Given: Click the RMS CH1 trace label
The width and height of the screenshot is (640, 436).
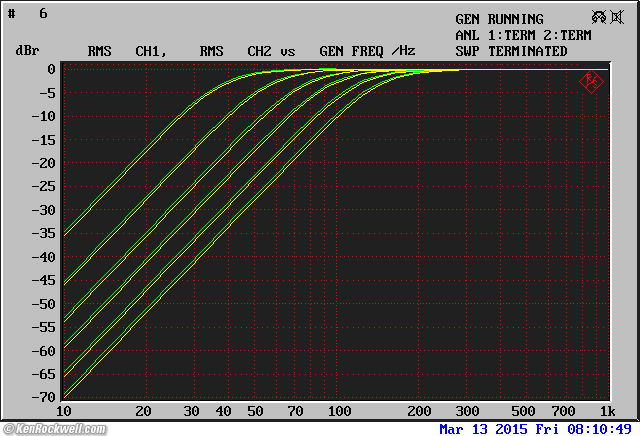Looking at the screenshot, I should coord(126,51).
